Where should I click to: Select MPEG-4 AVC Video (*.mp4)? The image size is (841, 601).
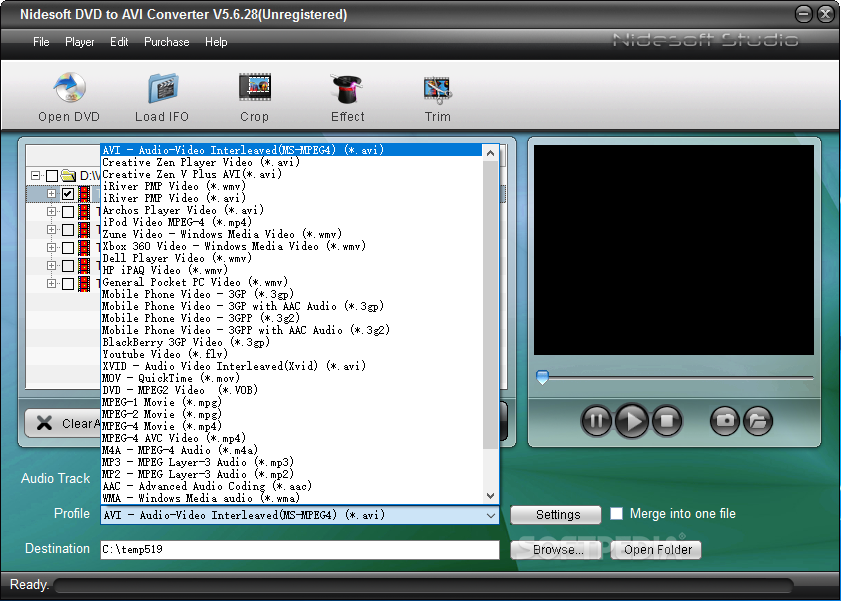tap(292, 439)
